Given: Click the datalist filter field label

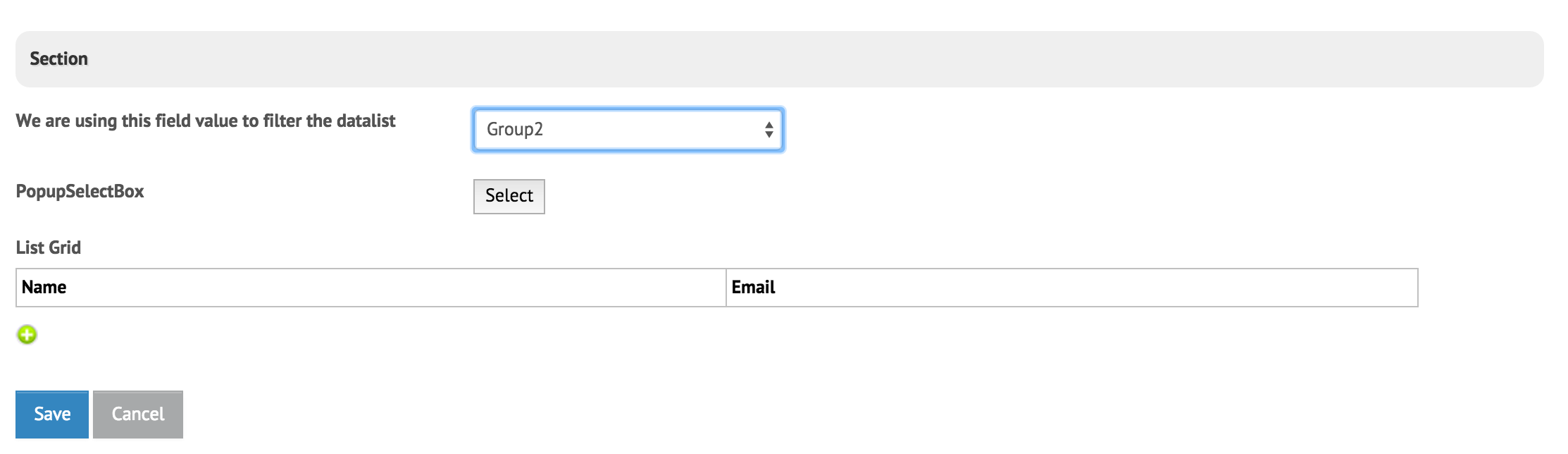Looking at the screenshot, I should 206,121.
